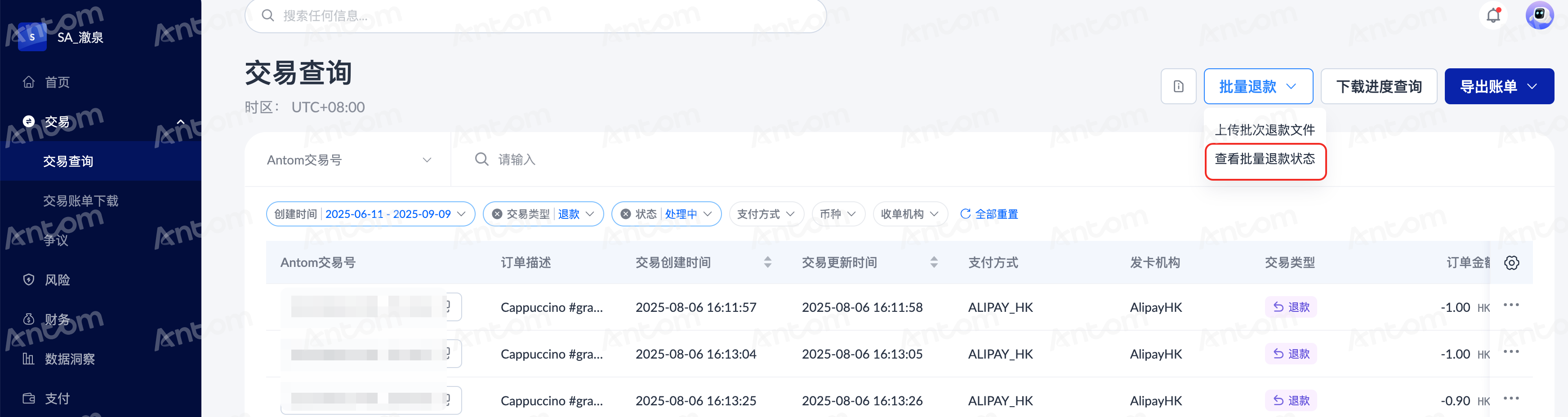The width and height of the screenshot is (1568, 417).
Task: Collapse the 交易 sidebar section
Action: [x=180, y=122]
